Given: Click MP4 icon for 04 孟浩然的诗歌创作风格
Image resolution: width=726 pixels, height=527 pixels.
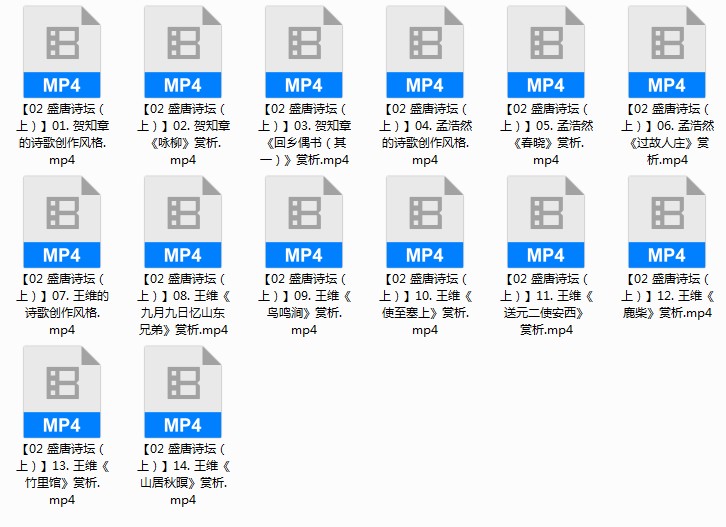Looking at the screenshot, I should pyautogui.click(x=425, y=52).
